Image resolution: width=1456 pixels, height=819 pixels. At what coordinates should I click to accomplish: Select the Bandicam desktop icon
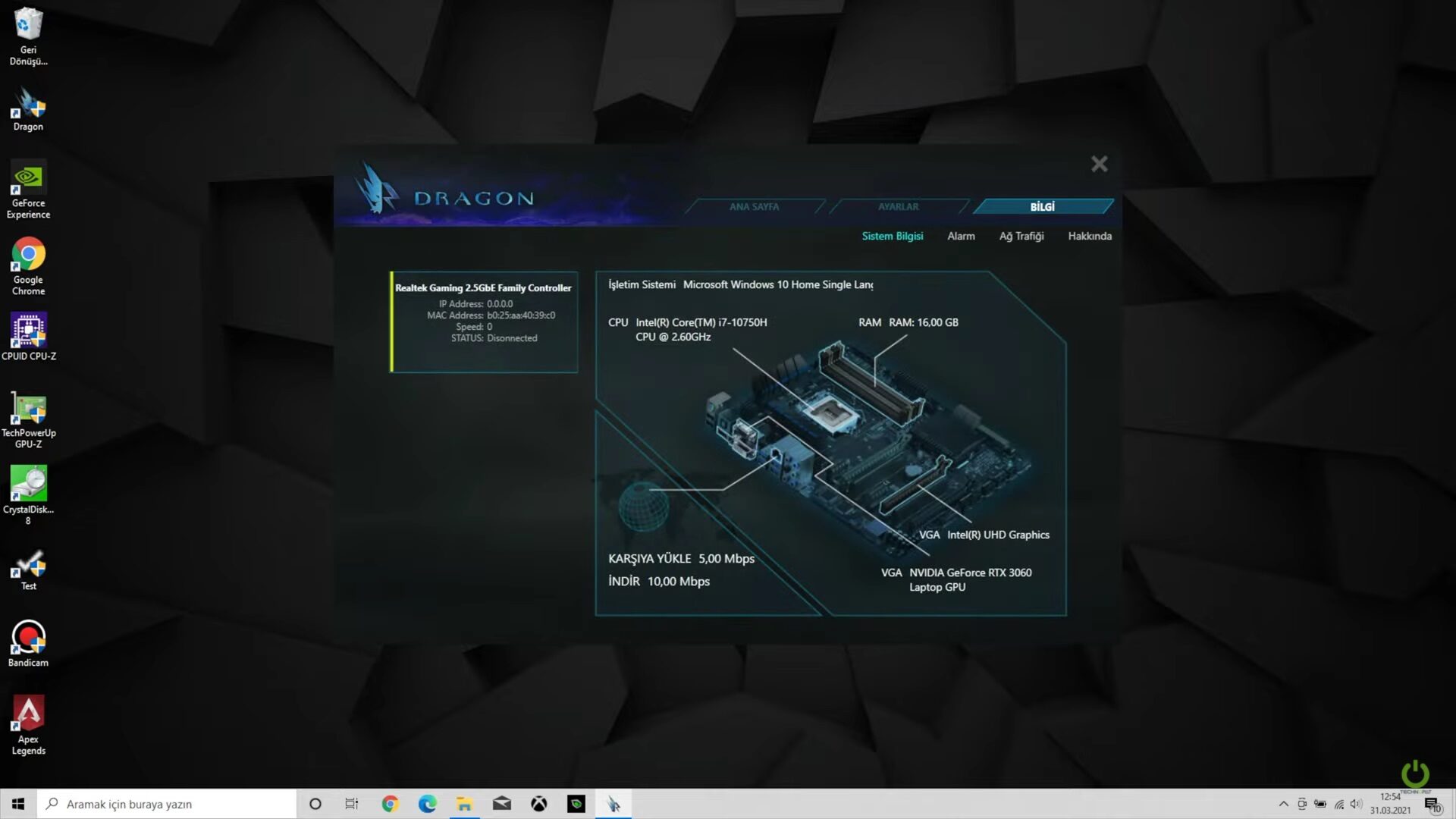(28, 643)
